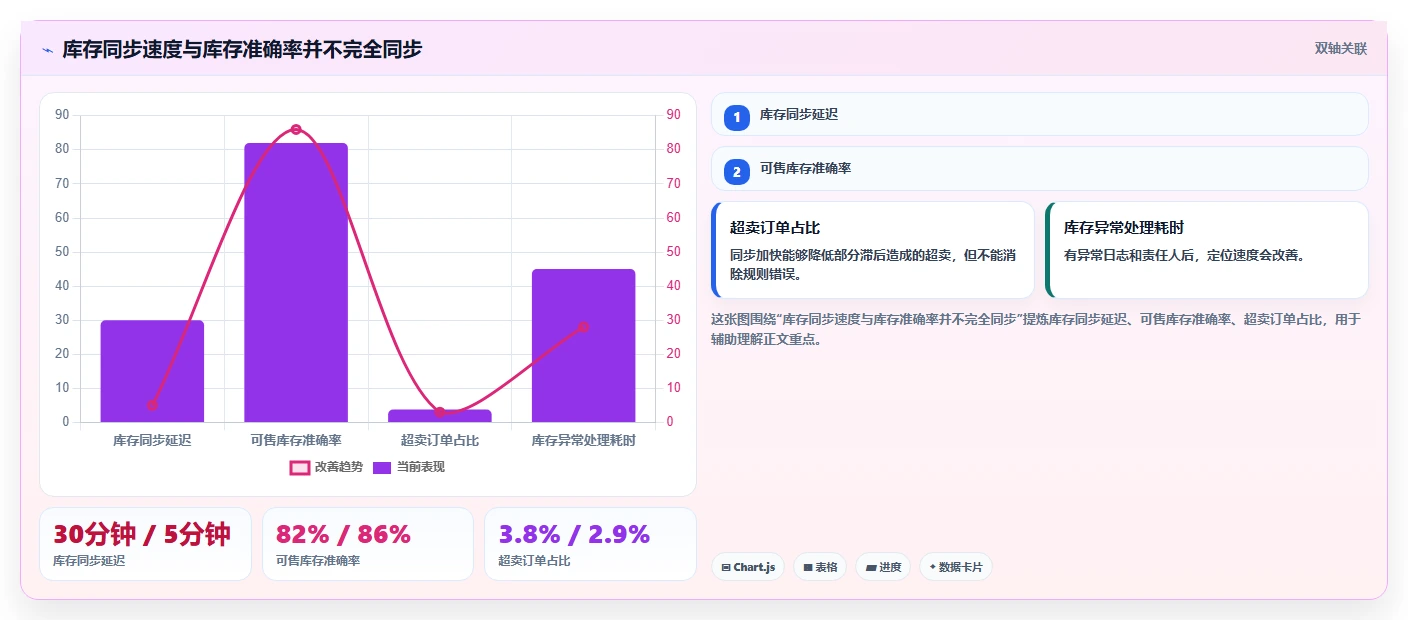Image resolution: width=1408 pixels, height=620 pixels.
Task: Click the lightning icon beside the title
Action: [x=47, y=49]
